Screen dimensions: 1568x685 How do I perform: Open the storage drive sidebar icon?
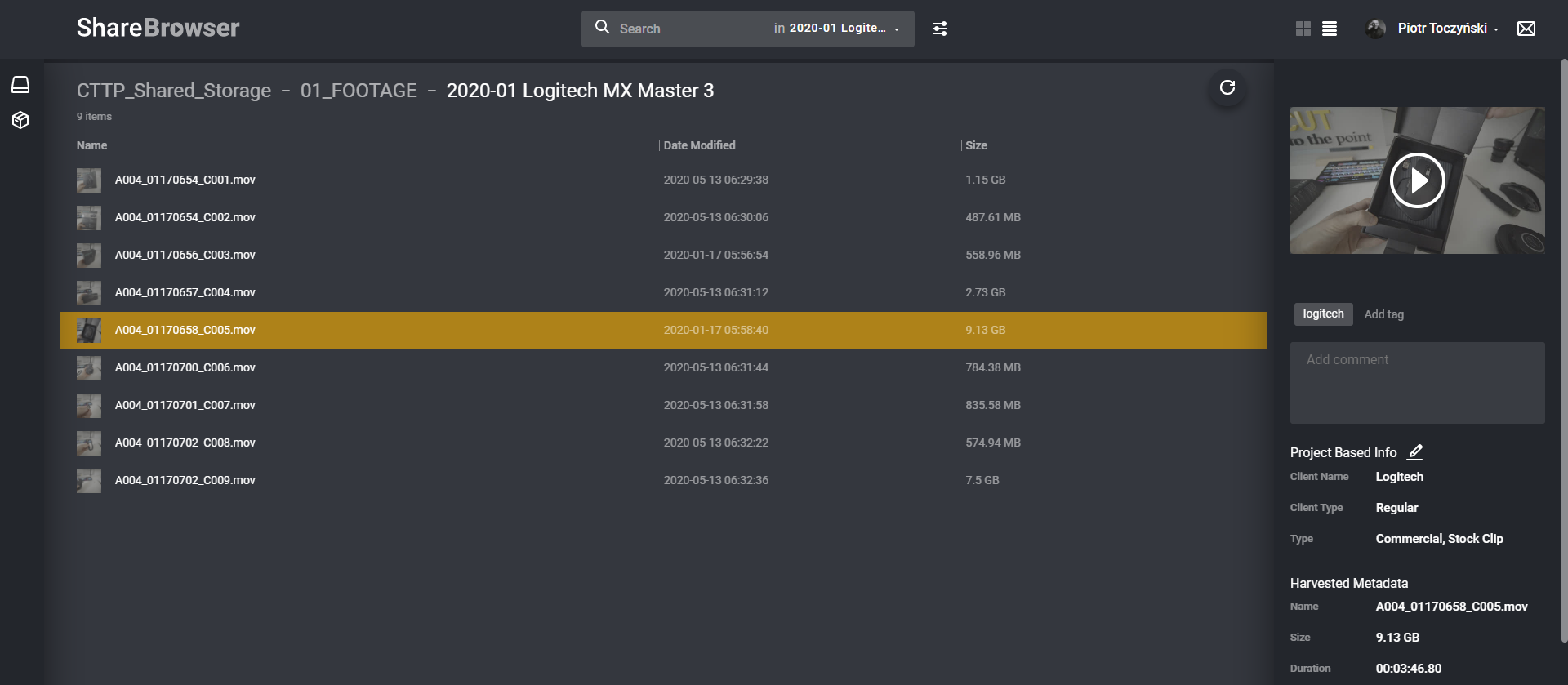click(20, 84)
